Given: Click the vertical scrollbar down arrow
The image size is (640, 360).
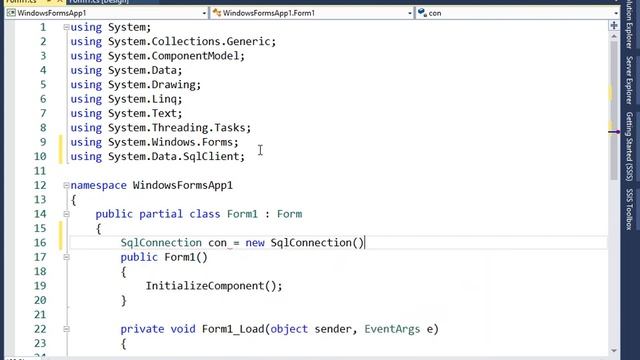Looking at the screenshot, I should tap(614, 350).
